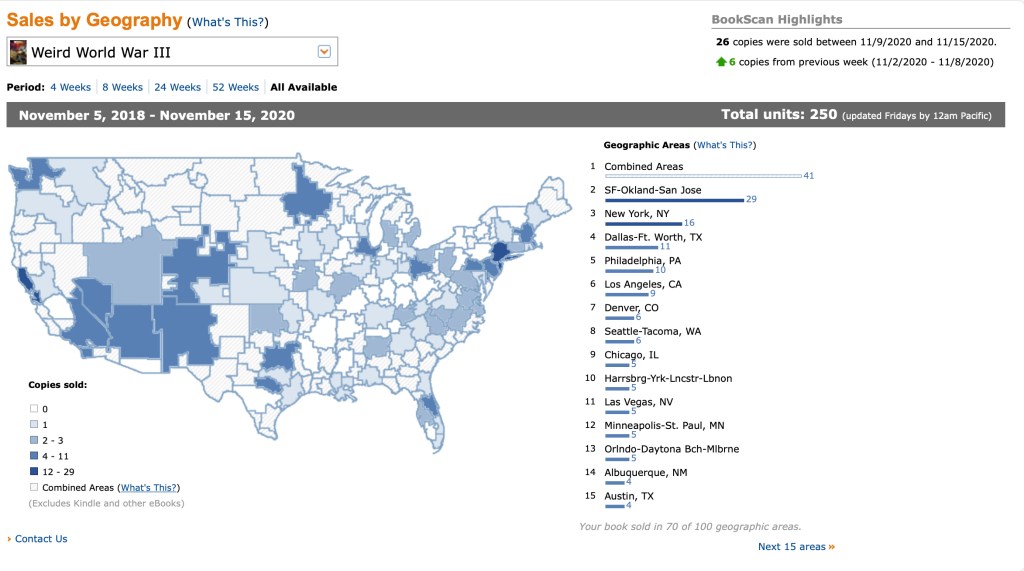The image size is (1024, 571).
Task: Open the Contact Us link
Action: (x=41, y=539)
